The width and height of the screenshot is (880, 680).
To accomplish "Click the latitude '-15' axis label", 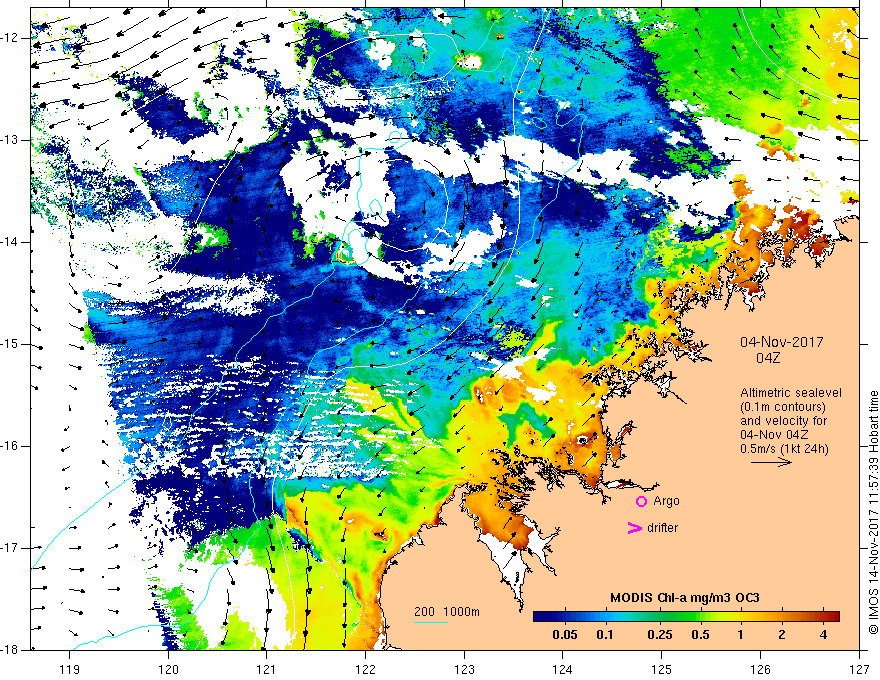I will (x=10, y=344).
